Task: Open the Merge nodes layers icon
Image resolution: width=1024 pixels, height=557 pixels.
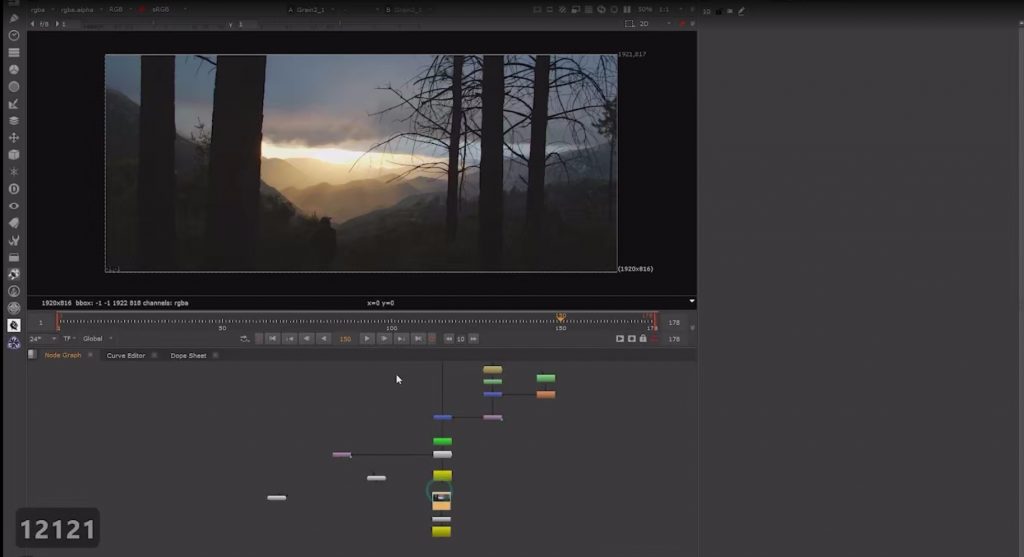Action: (x=14, y=121)
